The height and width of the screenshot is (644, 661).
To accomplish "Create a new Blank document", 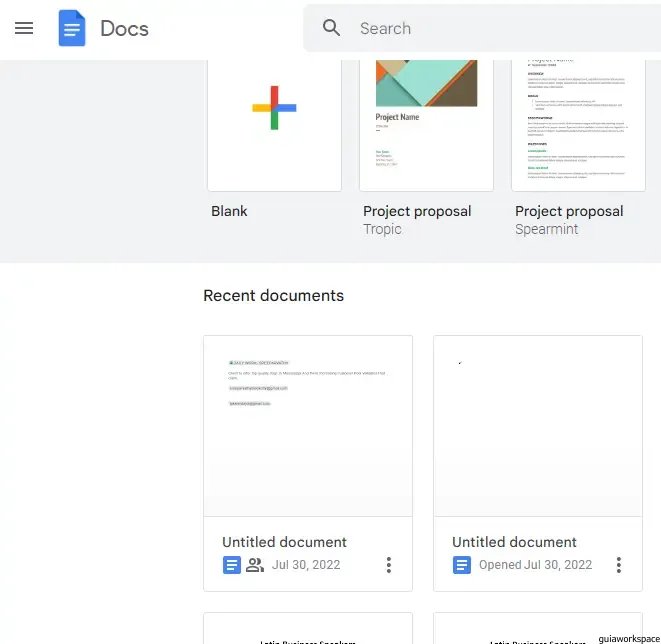I will 274,125.
